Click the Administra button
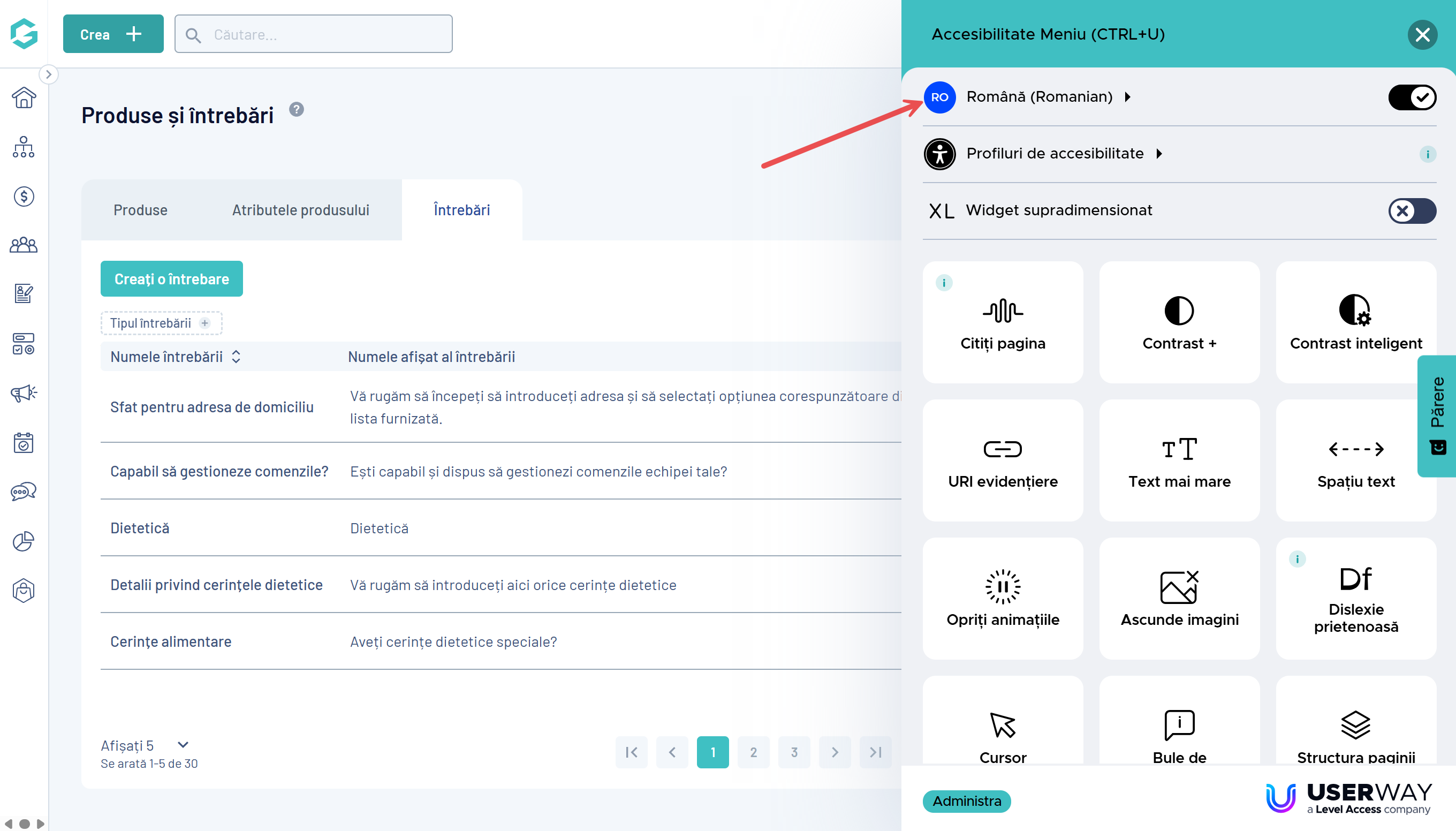 tap(966, 801)
